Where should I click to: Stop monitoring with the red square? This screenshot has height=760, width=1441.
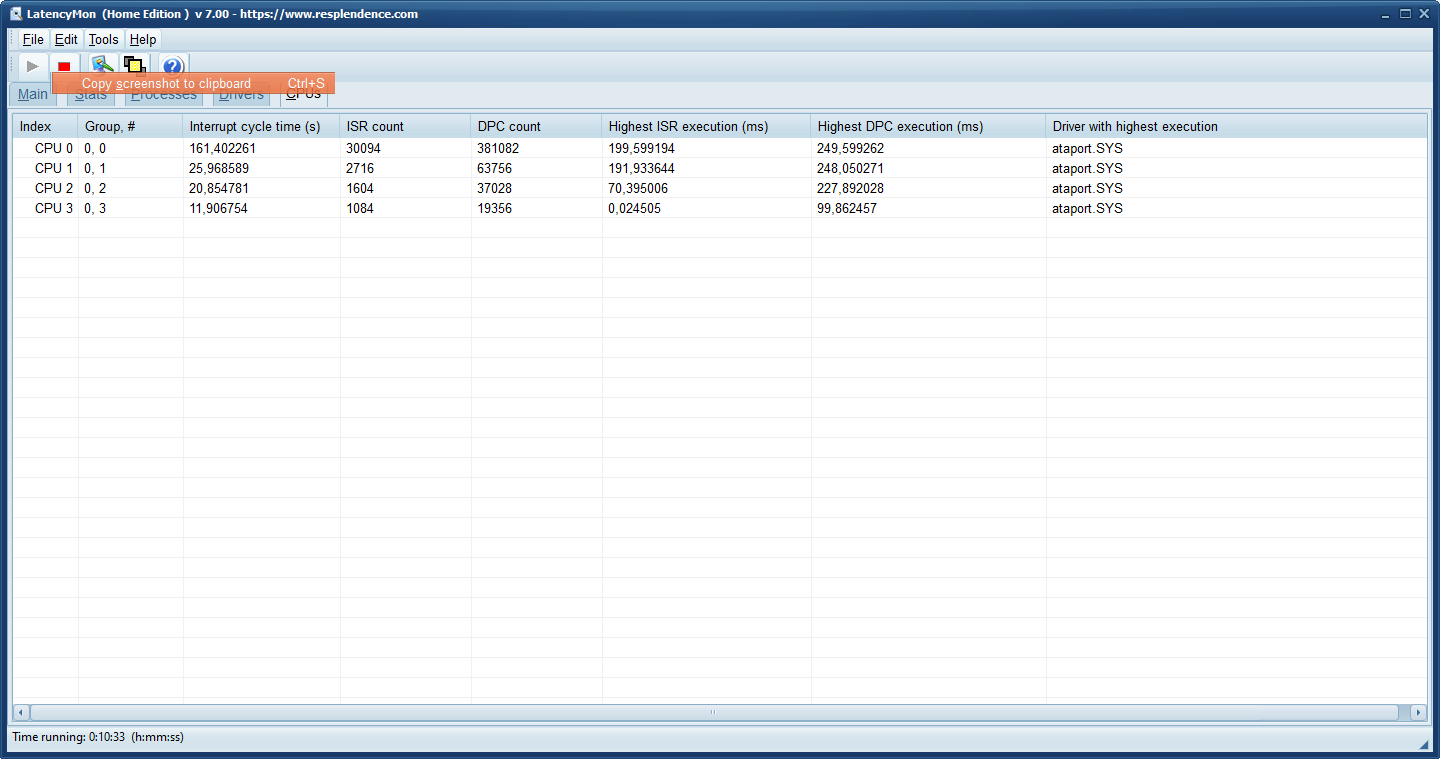coord(64,66)
